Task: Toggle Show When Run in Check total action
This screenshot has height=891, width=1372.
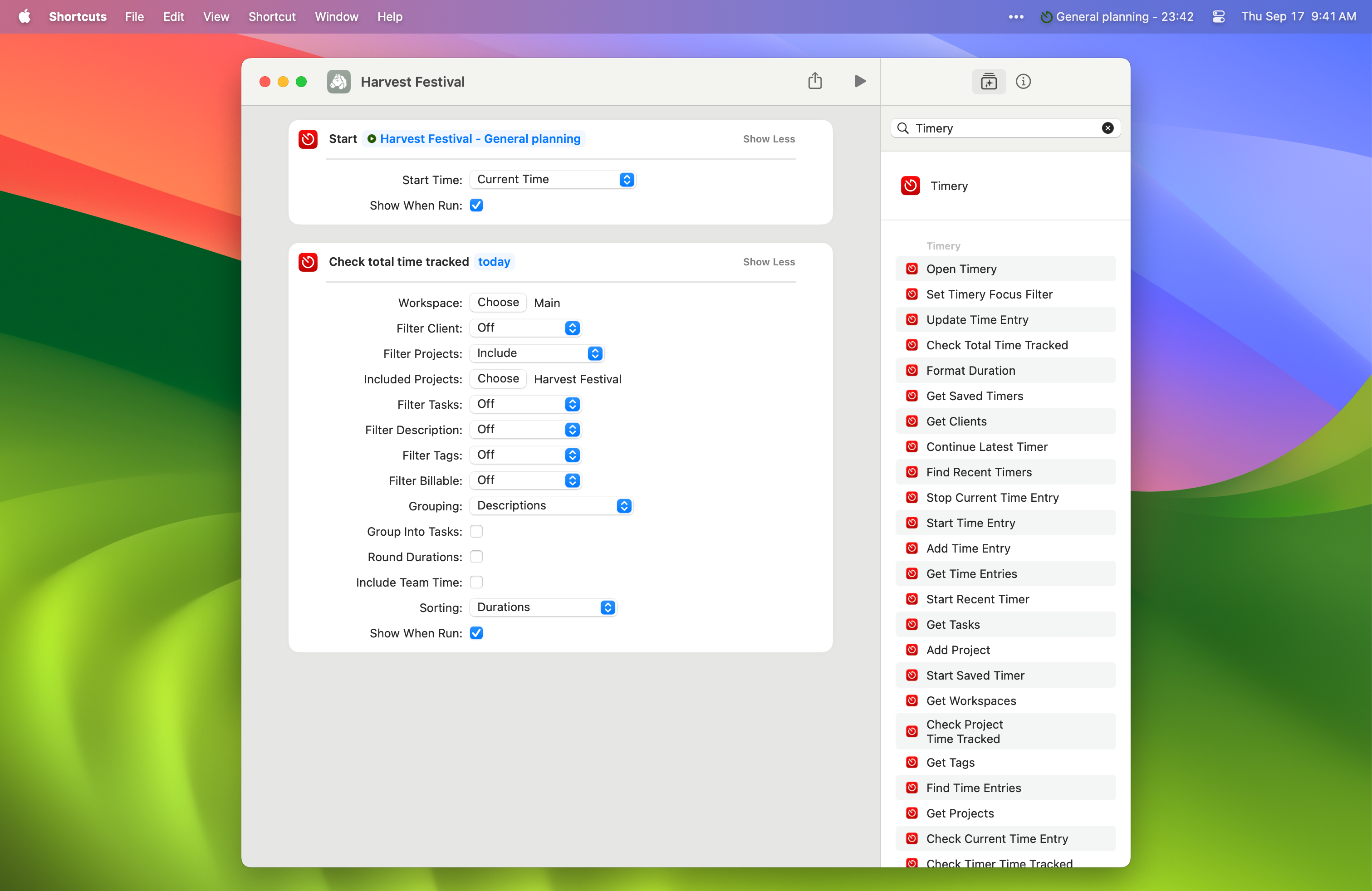Action: click(x=476, y=633)
